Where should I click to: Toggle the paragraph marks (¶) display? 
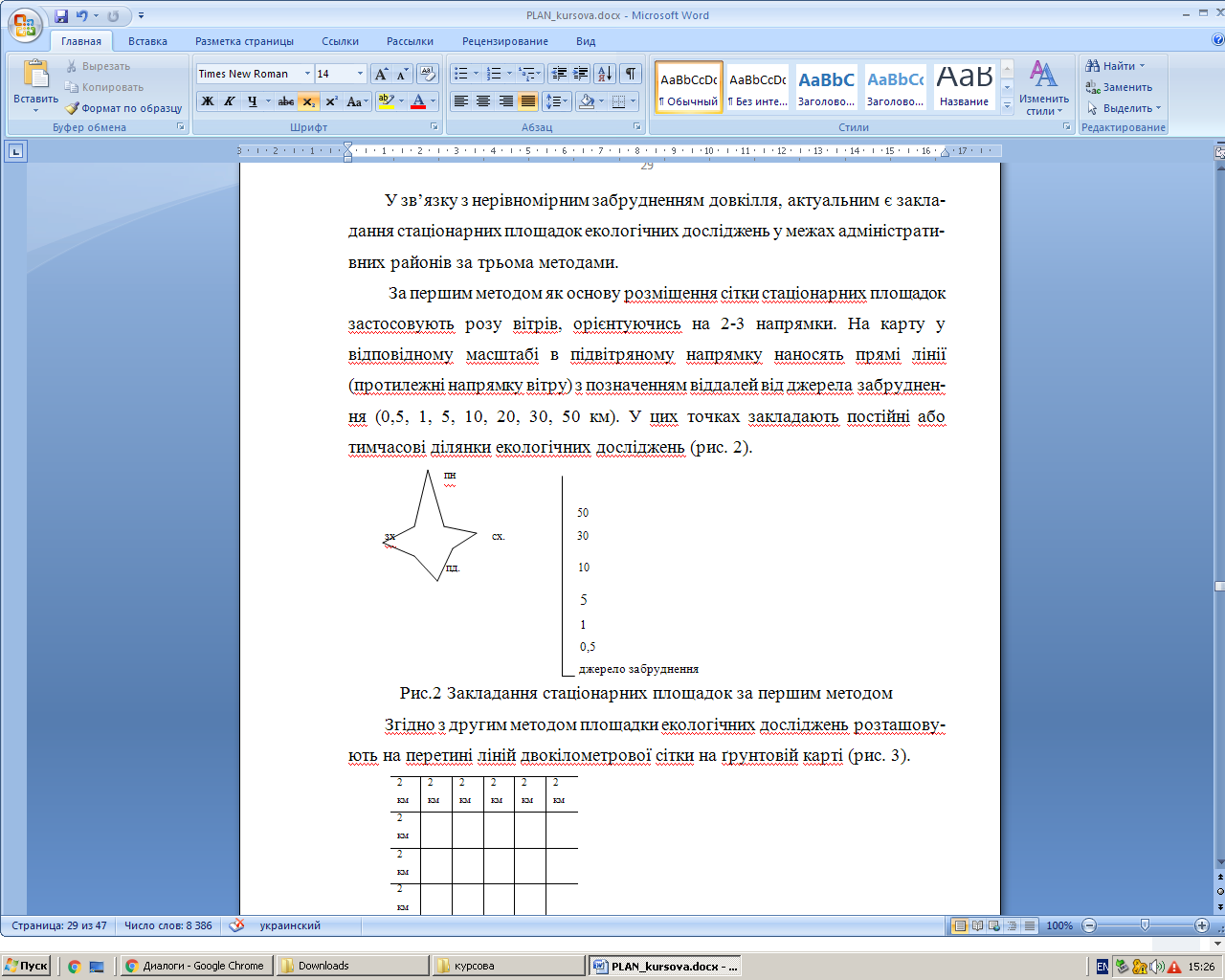[631, 74]
